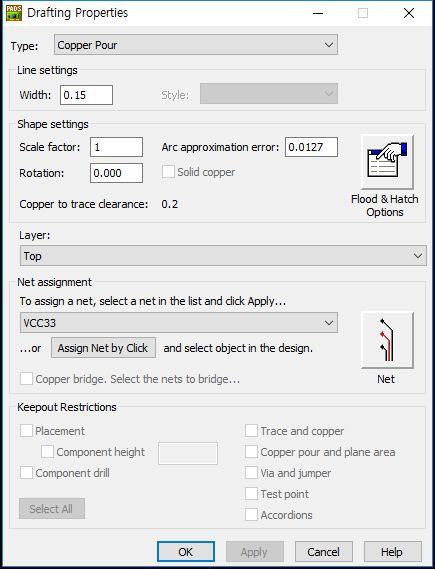Open Help for Drafting Properties
The height and width of the screenshot is (569, 435).
pos(393,552)
